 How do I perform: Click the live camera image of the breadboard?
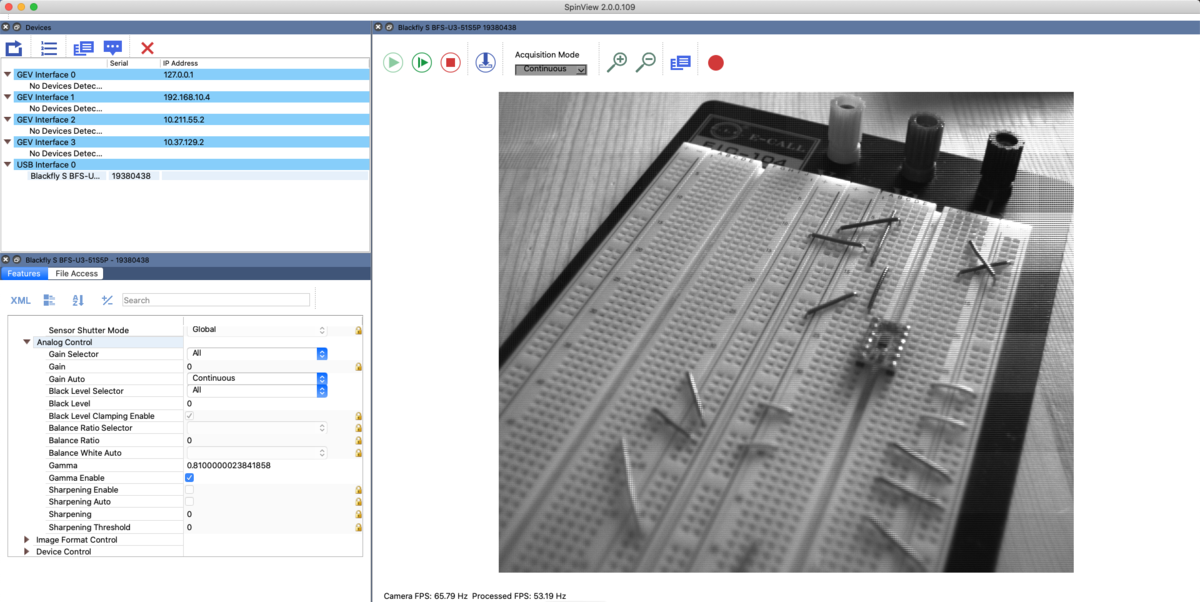[786, 332]
